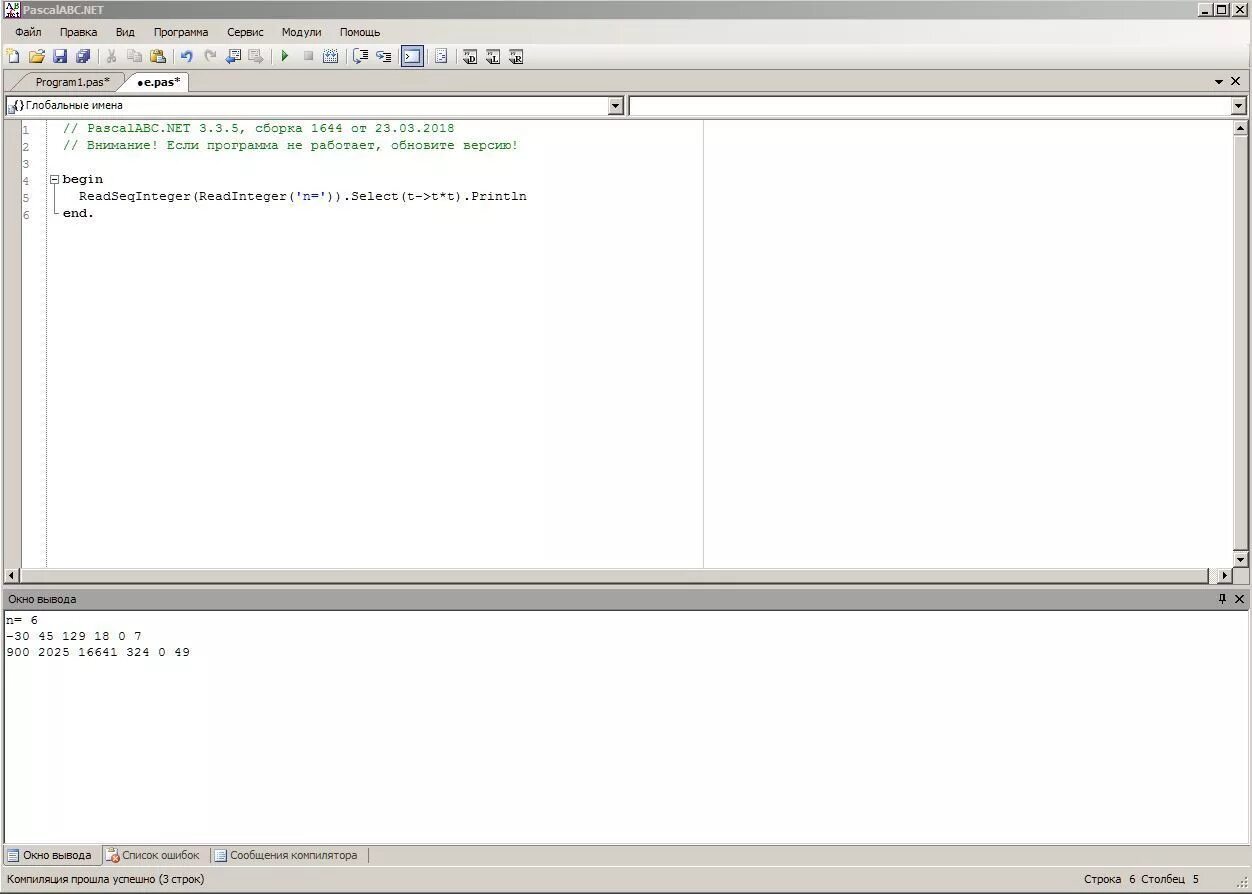Screen dimensions: 1252x894
Task: Open the Сервис menu
Action: pos(245,32)
